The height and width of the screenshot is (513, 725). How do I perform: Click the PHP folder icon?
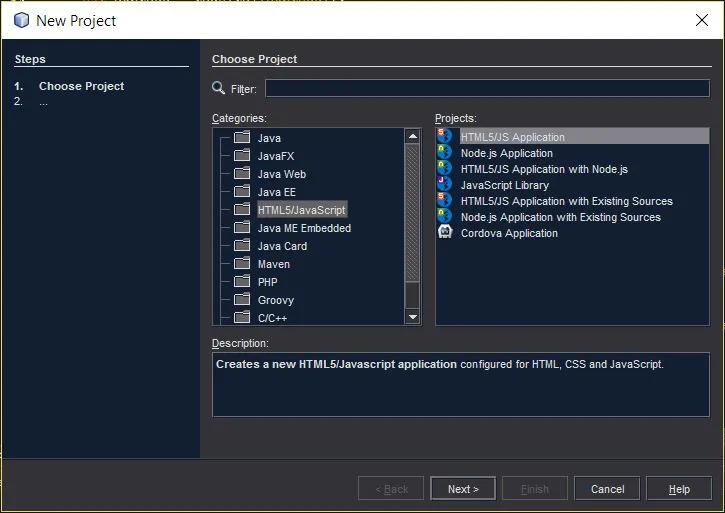click(x=242, y=281)
